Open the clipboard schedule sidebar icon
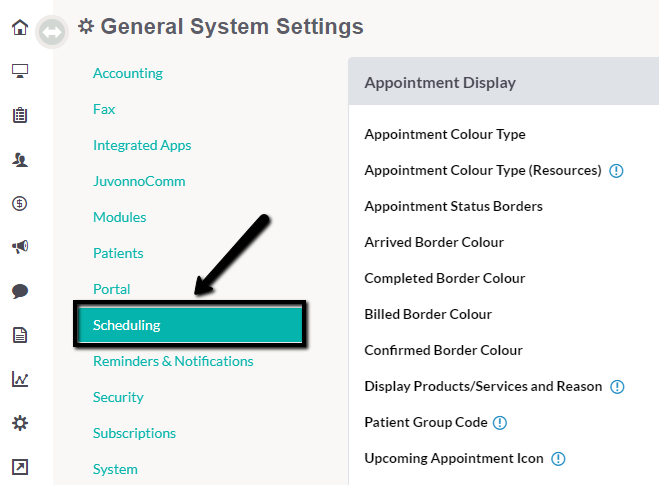This screenshot has width=659, height=485. [x=20, y=115]
